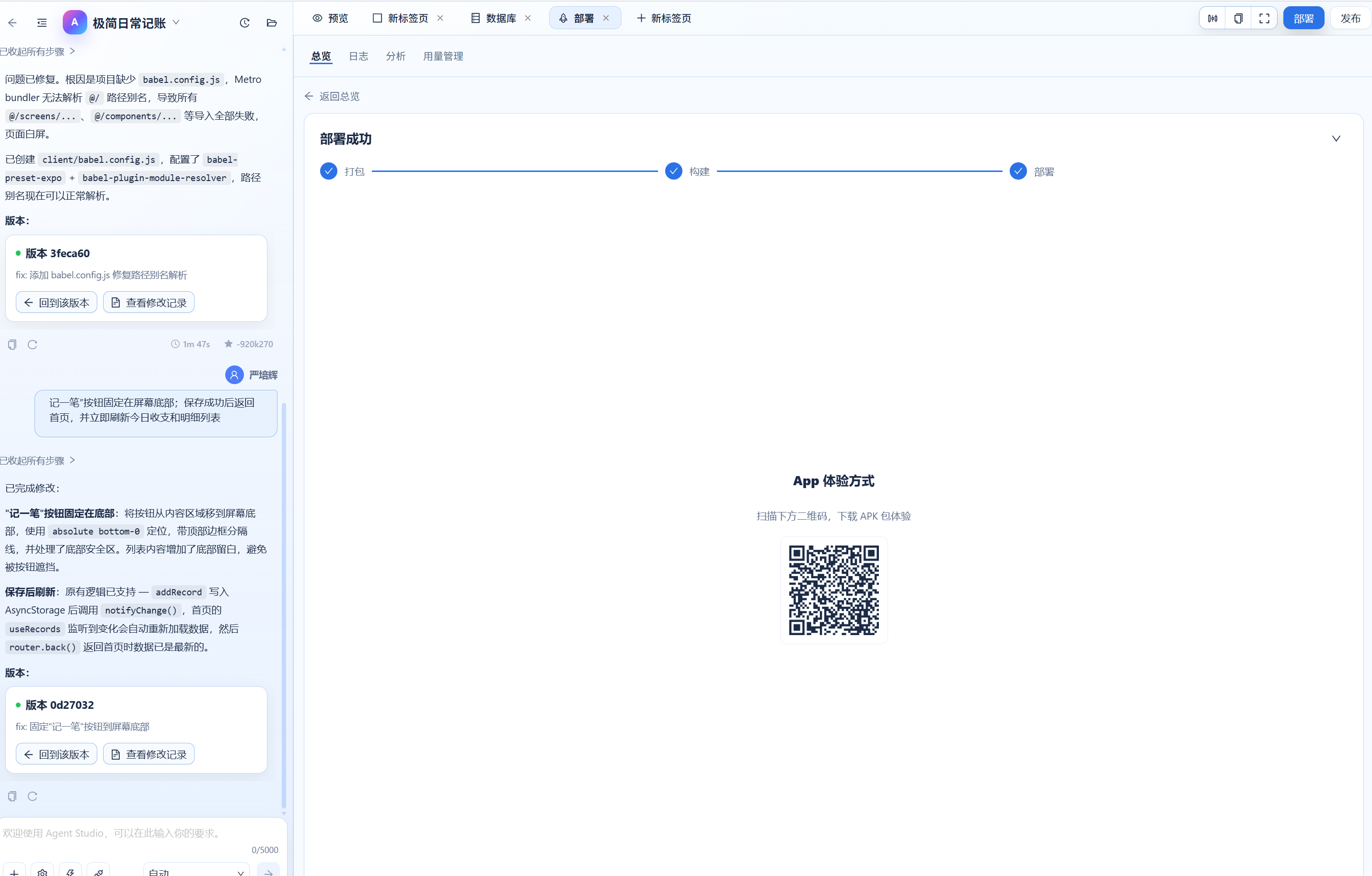
Task: Open a new tab with plus 新标签页
Action: click(664, 18)
